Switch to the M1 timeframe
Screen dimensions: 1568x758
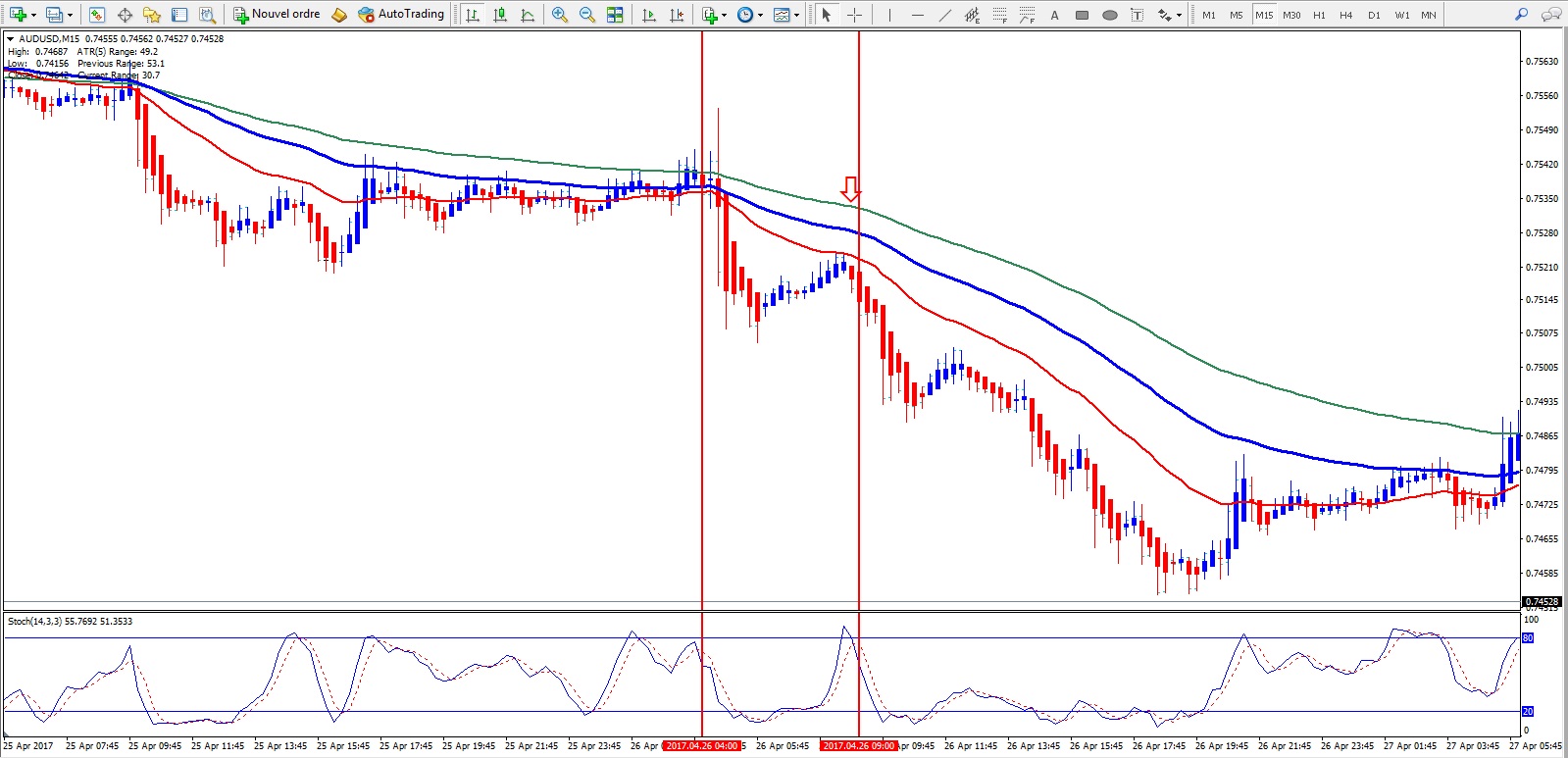click(x=1209, y=15)
